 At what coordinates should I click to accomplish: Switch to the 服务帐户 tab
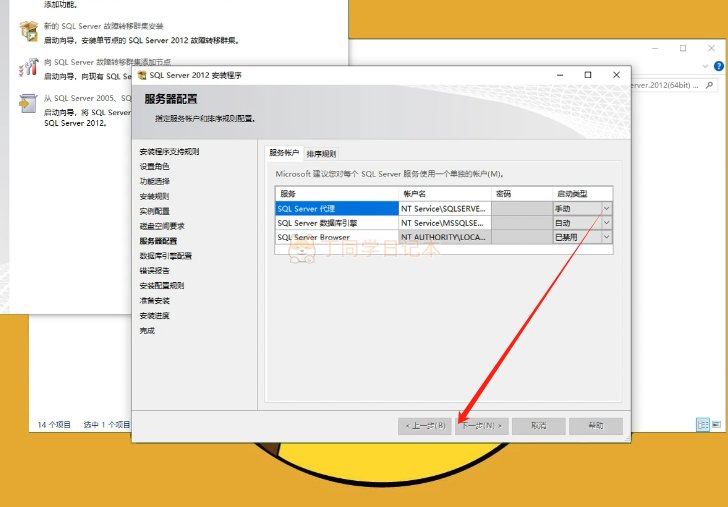[284, 153]
